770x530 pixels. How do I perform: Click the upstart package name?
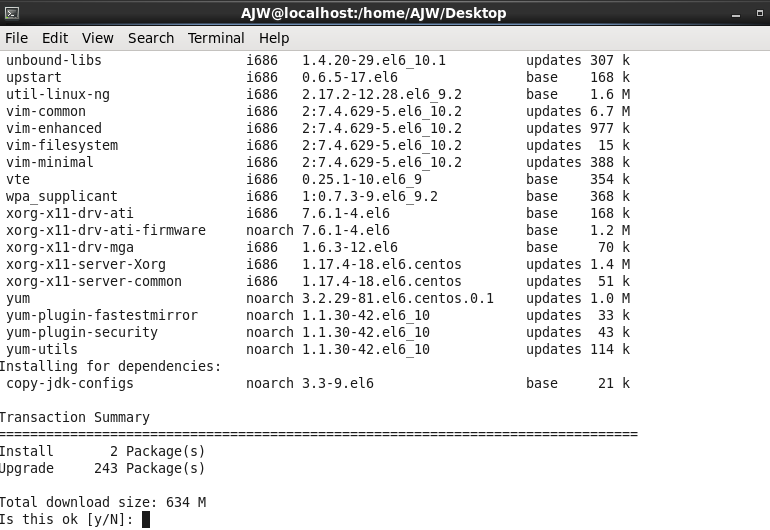[x=34, y=78]
